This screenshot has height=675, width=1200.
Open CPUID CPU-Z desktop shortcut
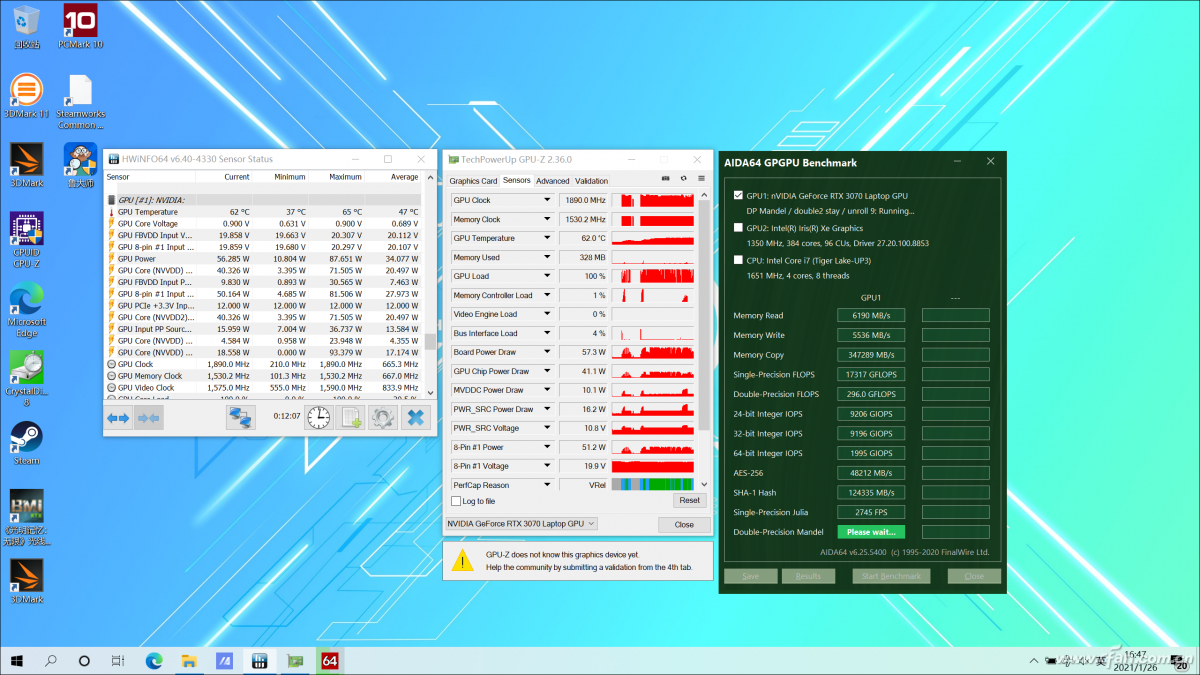coord(26,241)
